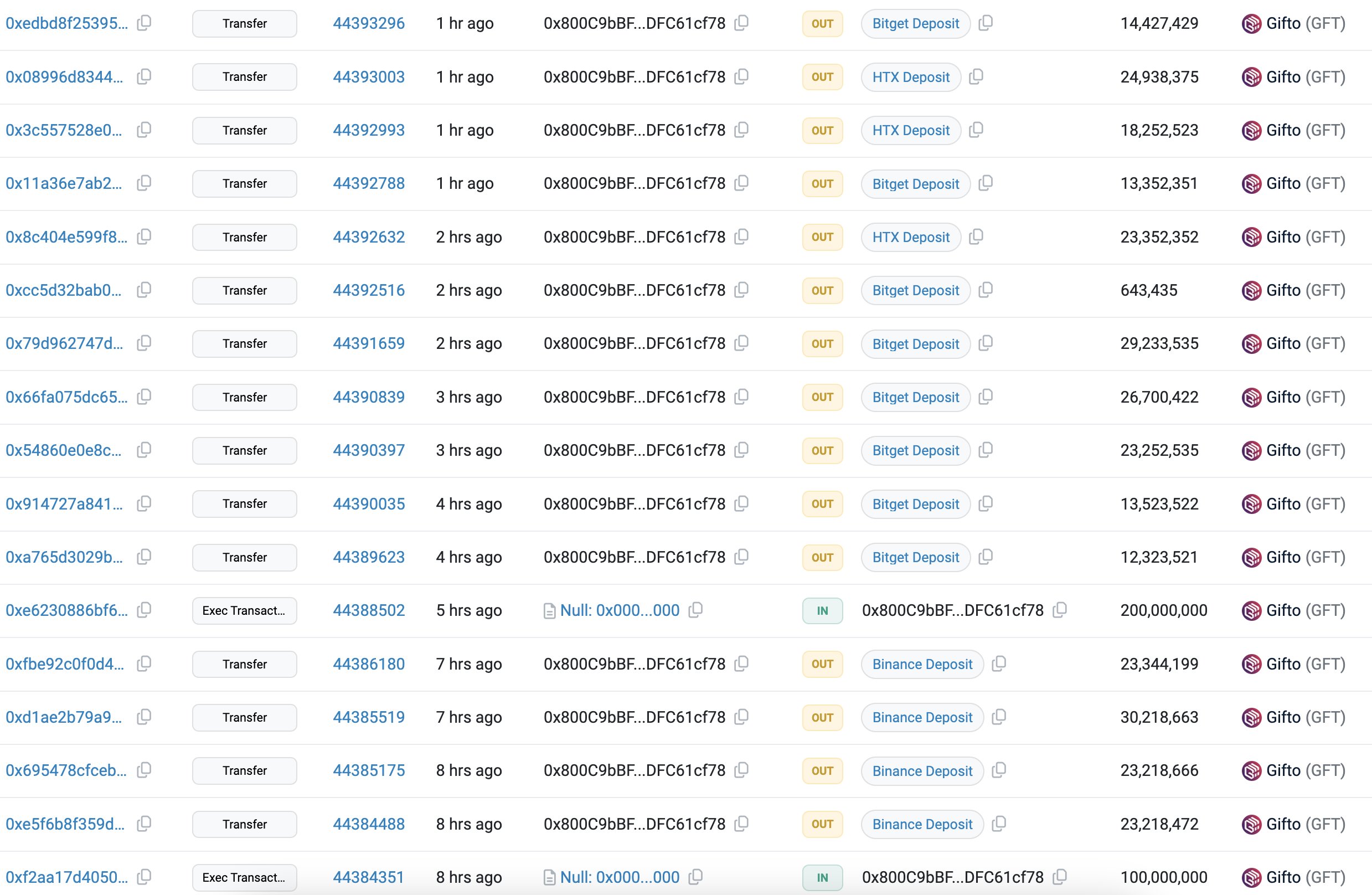Open Null: 0x000...000 address at block 44388502
The image size is (1372, 895).
[x=620, y=610]
